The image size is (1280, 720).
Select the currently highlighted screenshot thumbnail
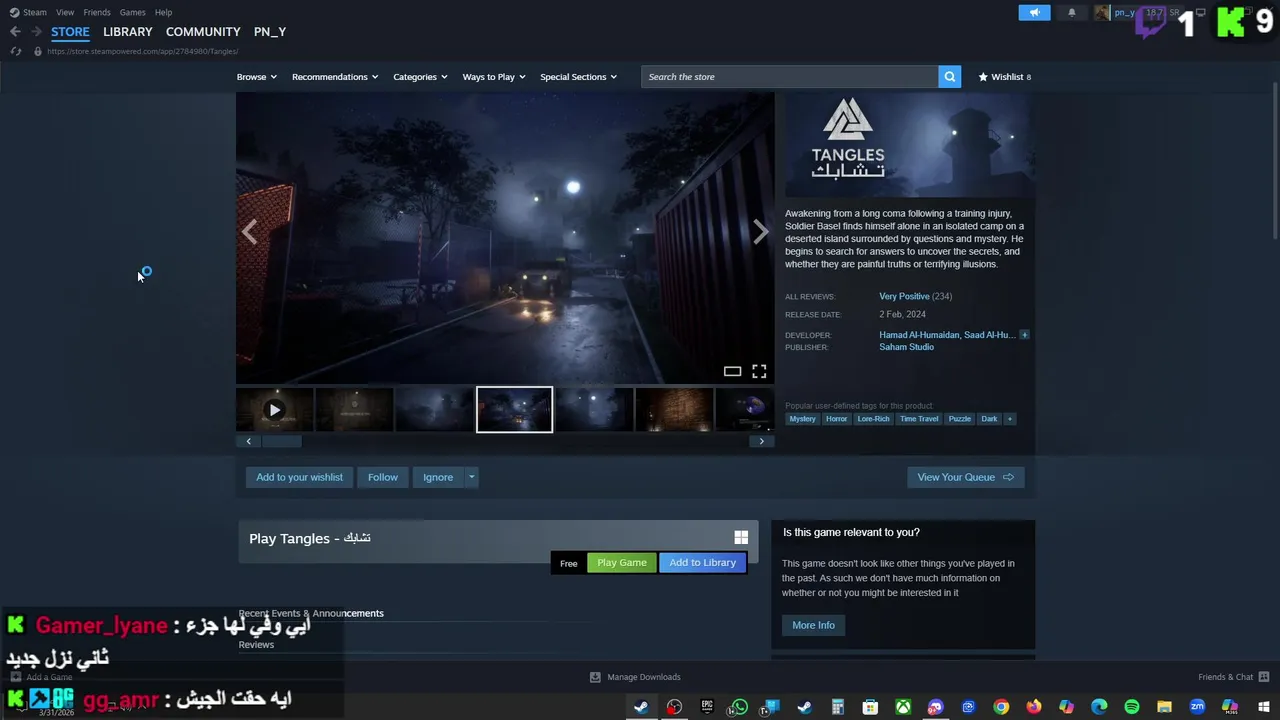point(514,410)
